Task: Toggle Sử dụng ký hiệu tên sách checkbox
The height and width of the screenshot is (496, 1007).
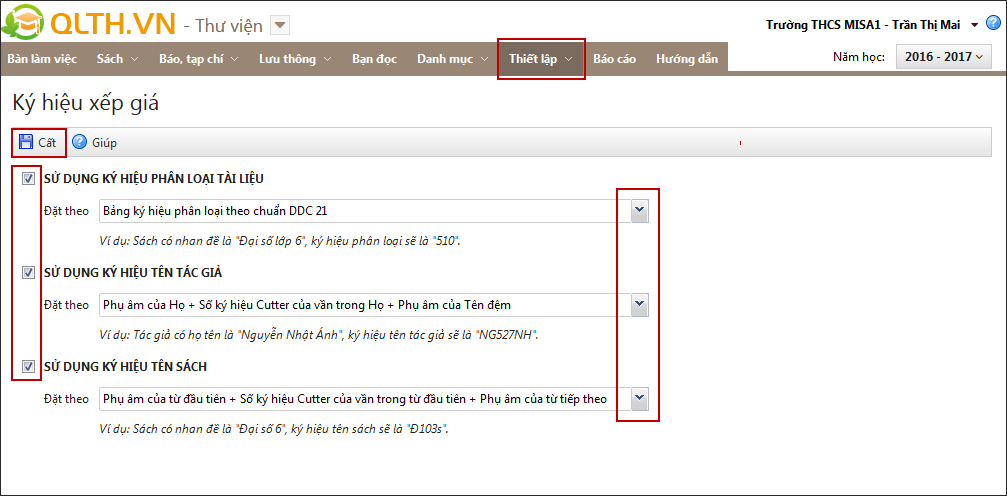Action: (x=28, y=367)
